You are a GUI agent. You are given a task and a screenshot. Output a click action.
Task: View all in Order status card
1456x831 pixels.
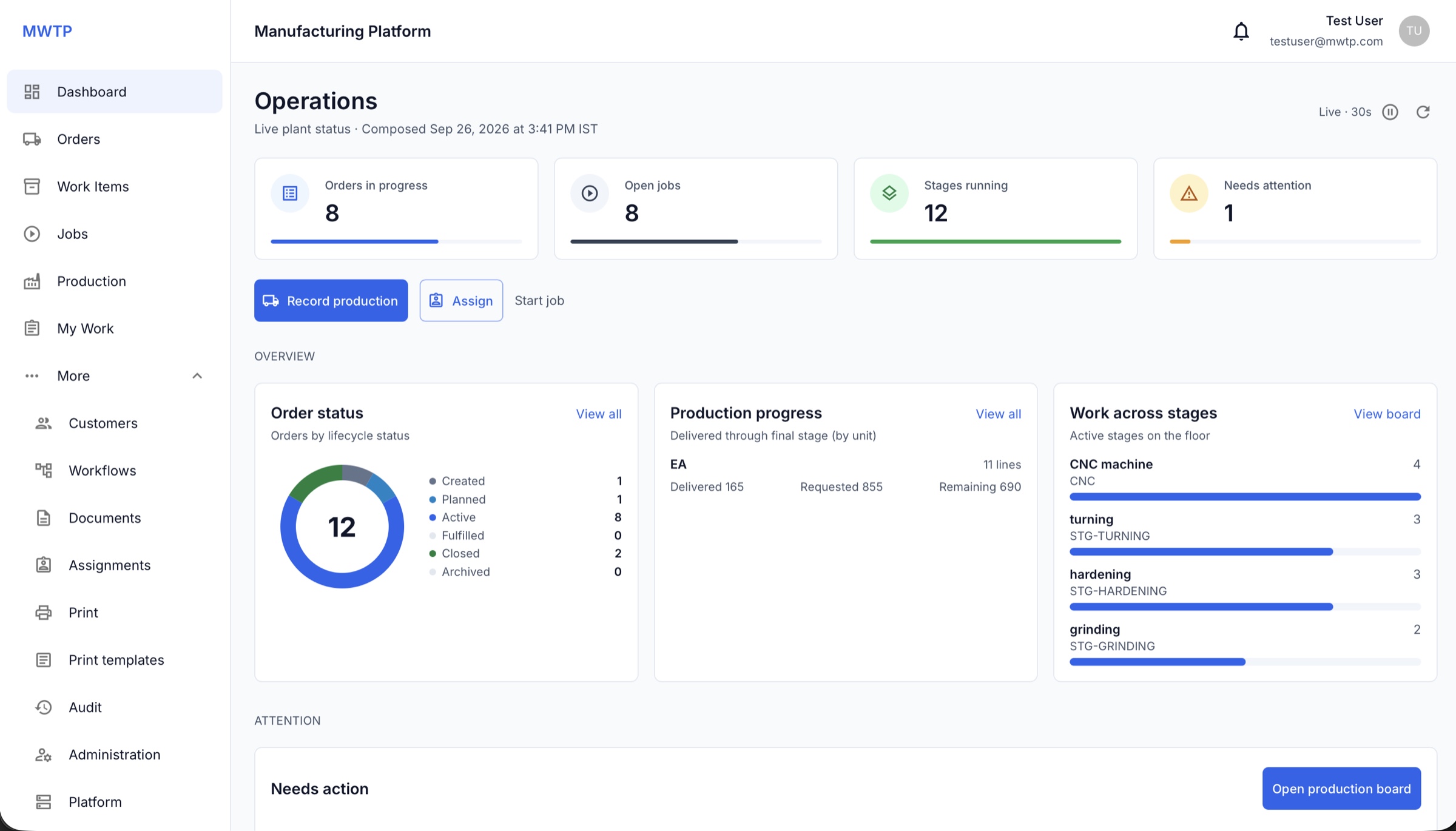coord(598,414)
